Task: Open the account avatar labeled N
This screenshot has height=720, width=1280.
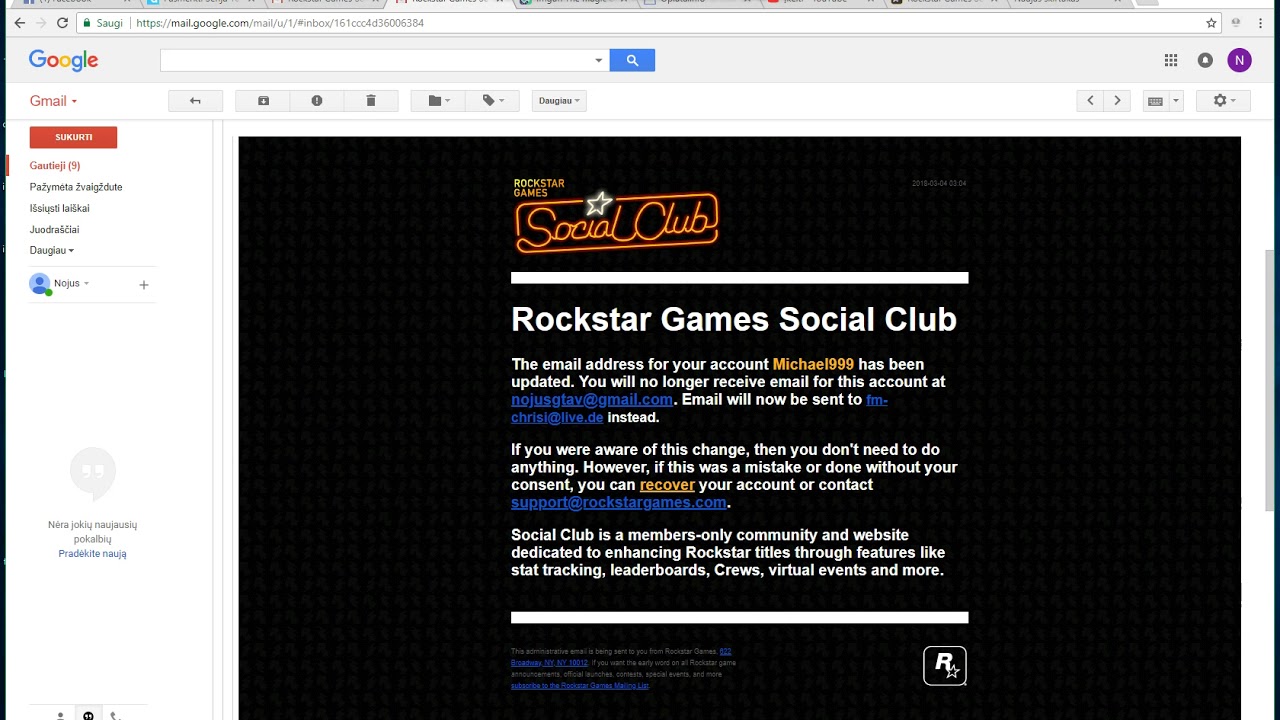Action: point(1239,61)
